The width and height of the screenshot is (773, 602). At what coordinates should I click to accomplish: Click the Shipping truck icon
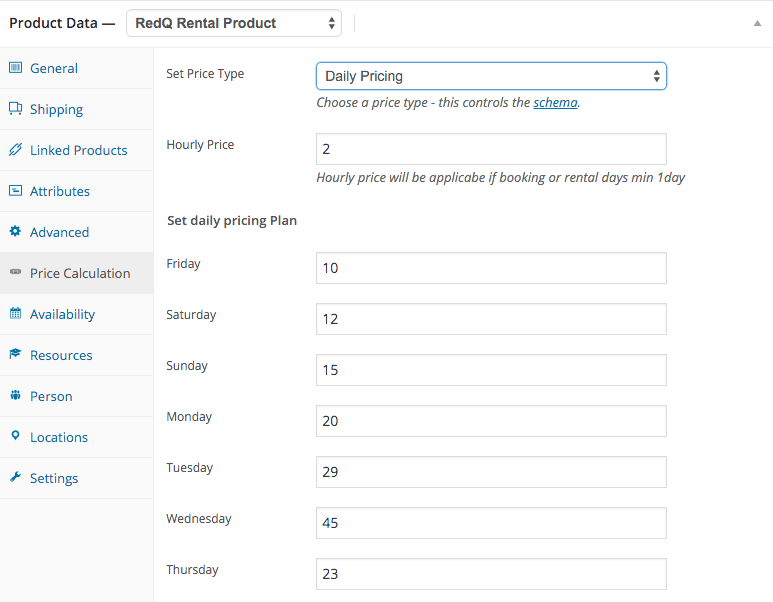click(15, 108)
